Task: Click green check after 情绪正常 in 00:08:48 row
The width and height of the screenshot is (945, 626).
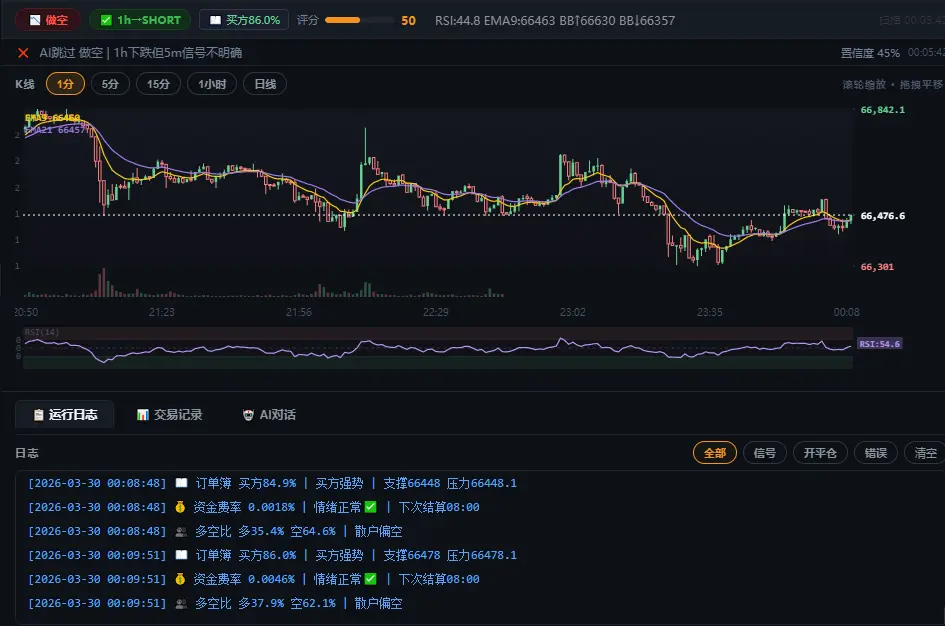Action: pyautogui.click(x=371, y=507)
